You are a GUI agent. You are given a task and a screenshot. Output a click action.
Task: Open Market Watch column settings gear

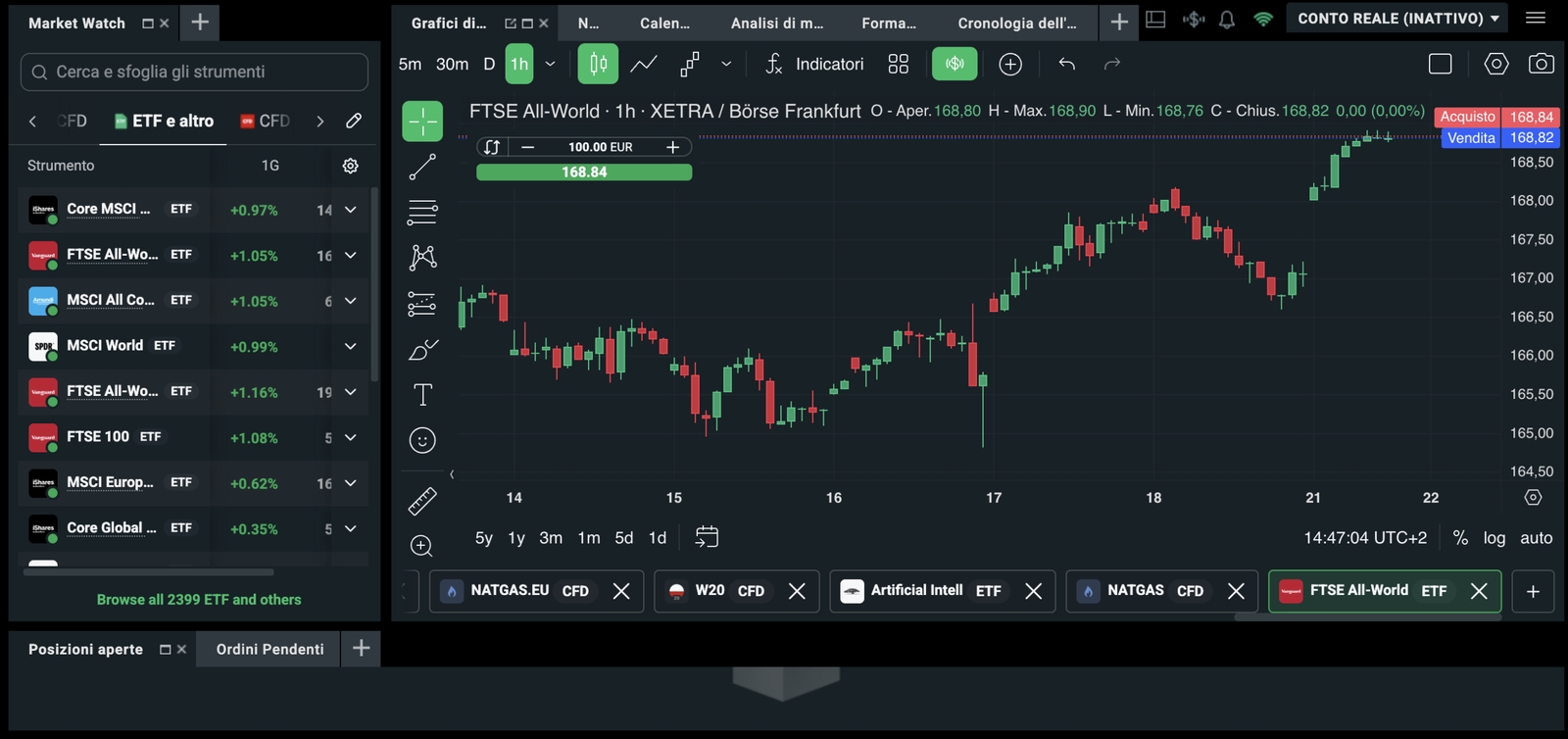(x=350, y=166)
